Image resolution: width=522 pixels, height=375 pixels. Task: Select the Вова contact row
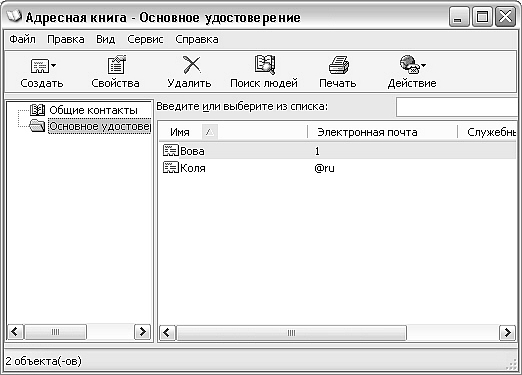click(x=337, y=151)
